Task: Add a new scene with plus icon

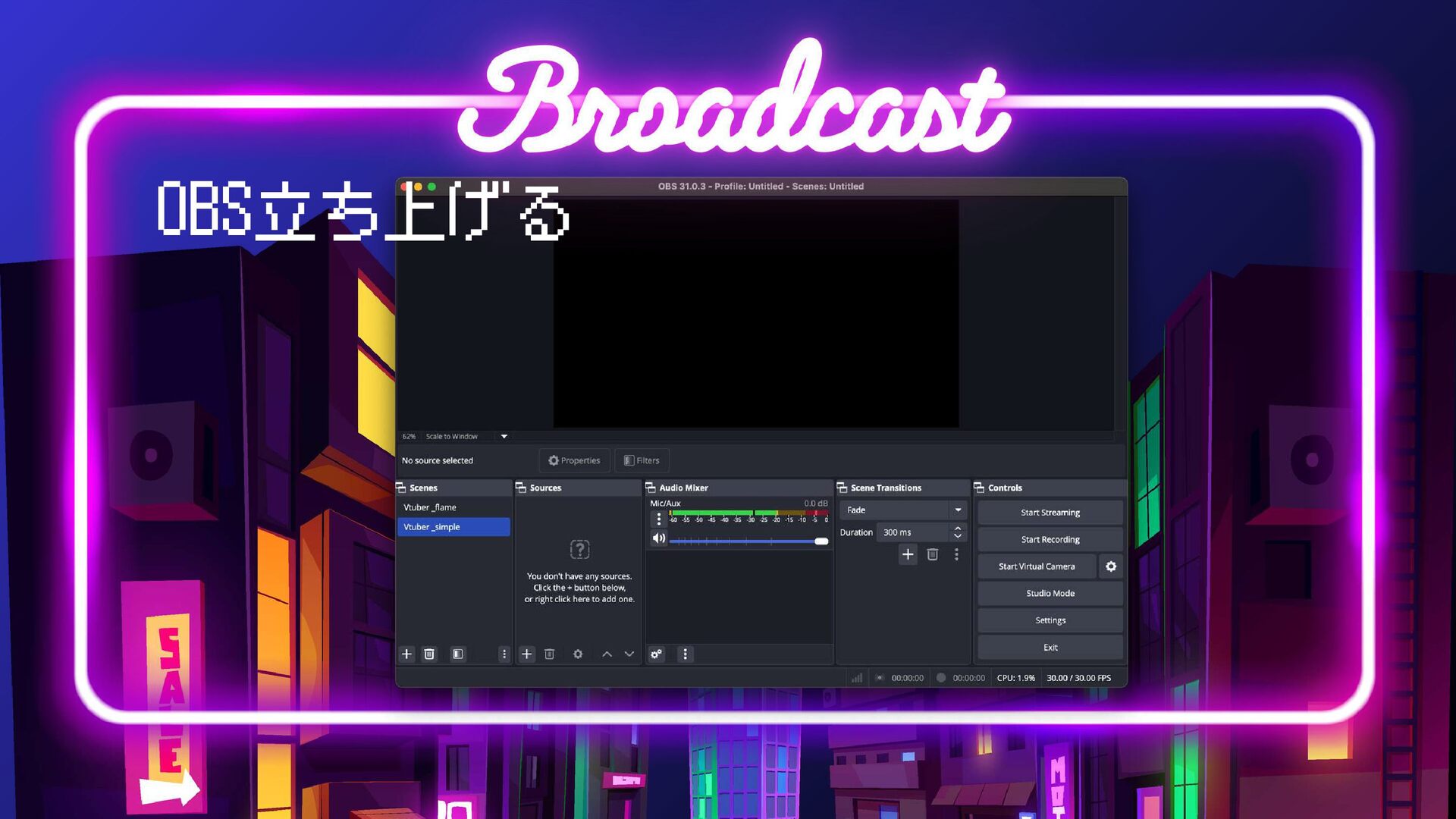Action: click(x=406, y=654)
